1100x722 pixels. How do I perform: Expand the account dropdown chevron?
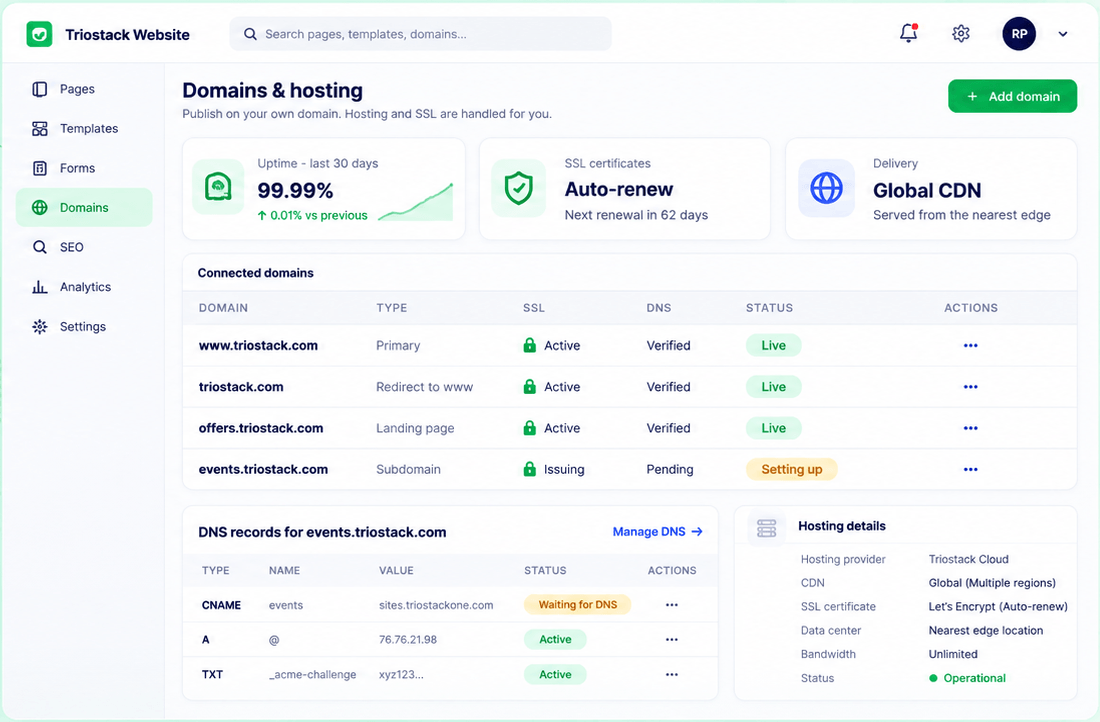click(1063, 34)
